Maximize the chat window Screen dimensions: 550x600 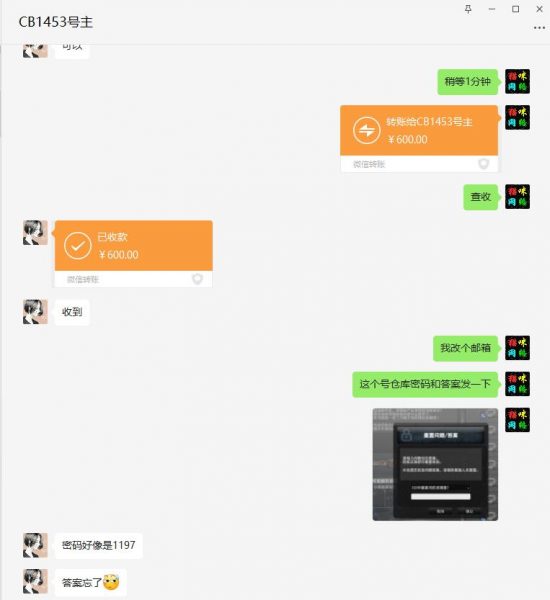pyautogui.click(x=516, y=9)
